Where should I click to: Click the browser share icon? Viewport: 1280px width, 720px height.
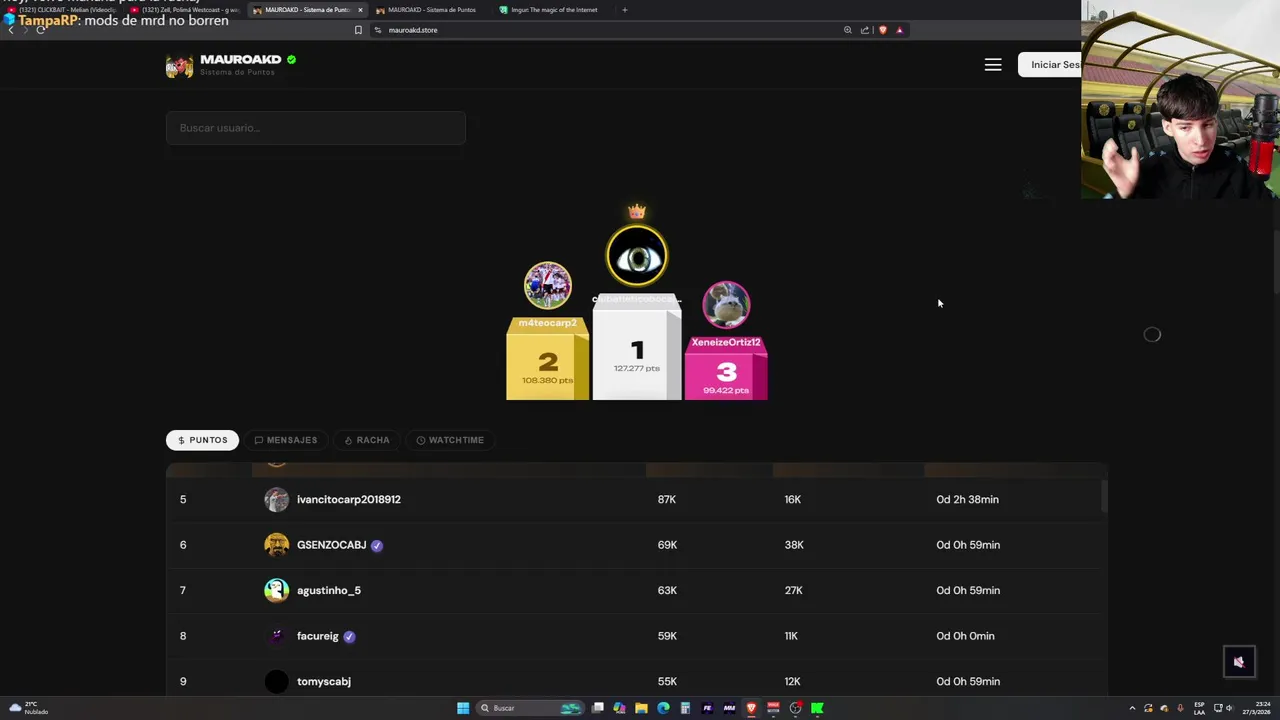[x=865, y=30]
